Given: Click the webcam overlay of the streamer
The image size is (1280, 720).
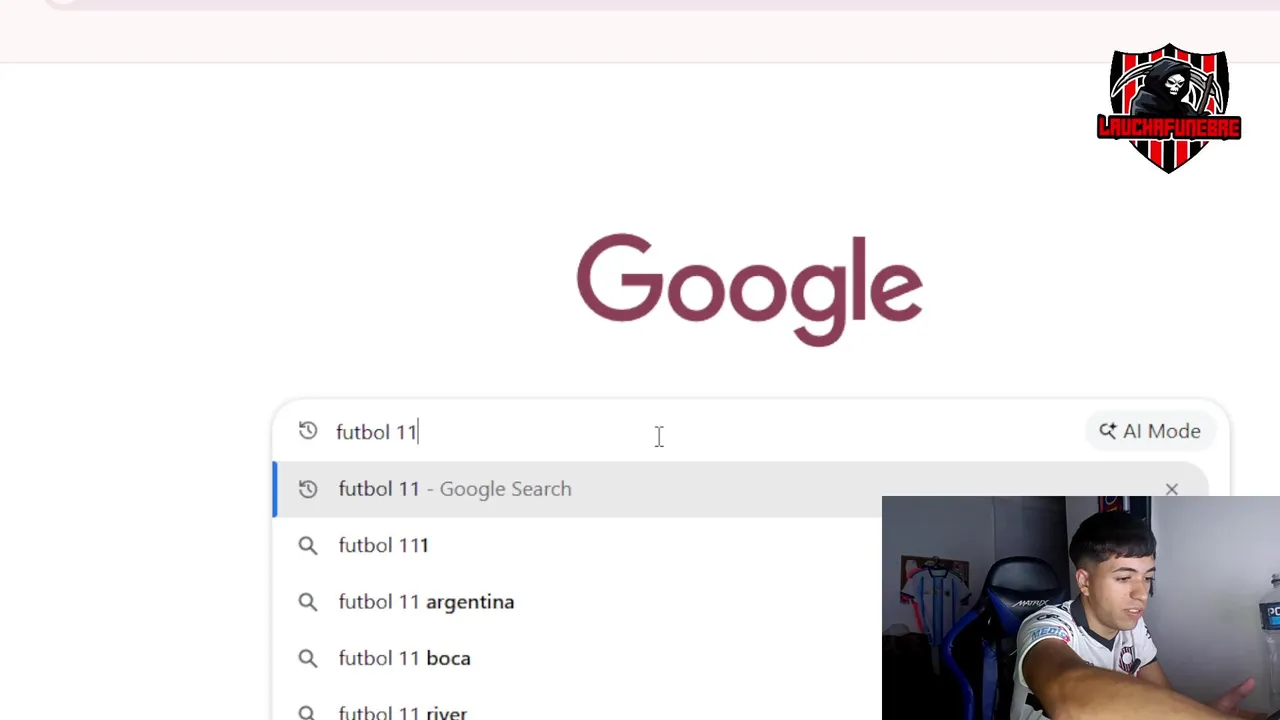Looking at the screenshot, I should (1081, 608).
